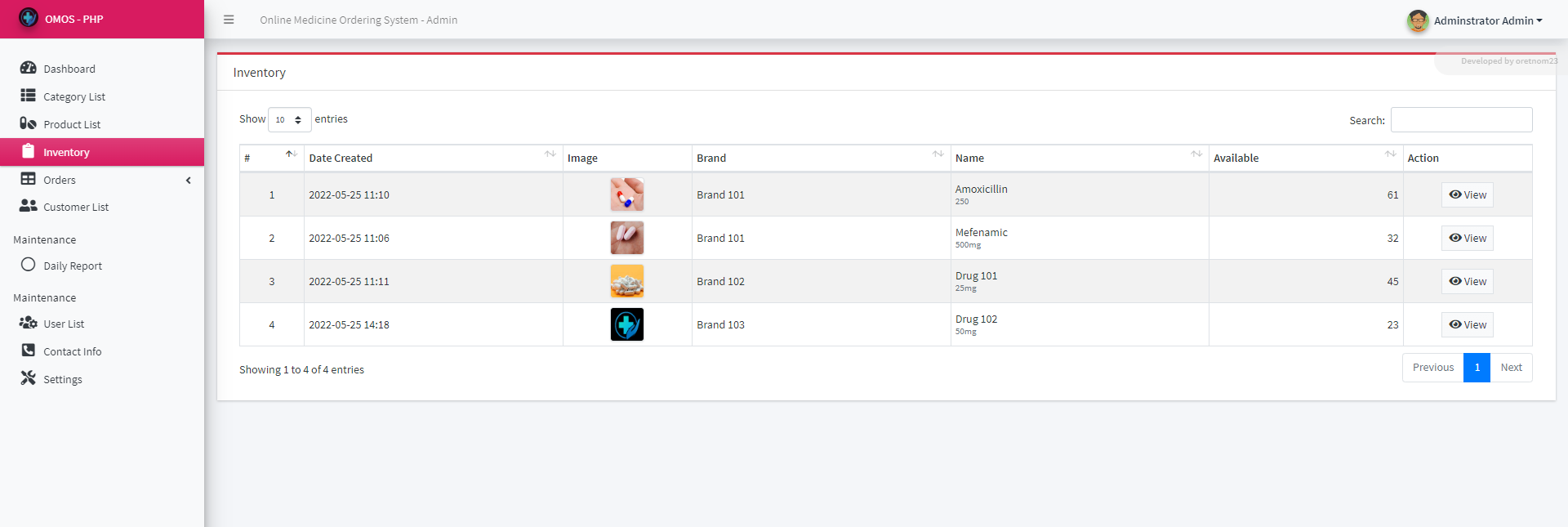Open Daily Report menu item
This screenshot has height=527, width=1568.
click(x=102, y=266)
